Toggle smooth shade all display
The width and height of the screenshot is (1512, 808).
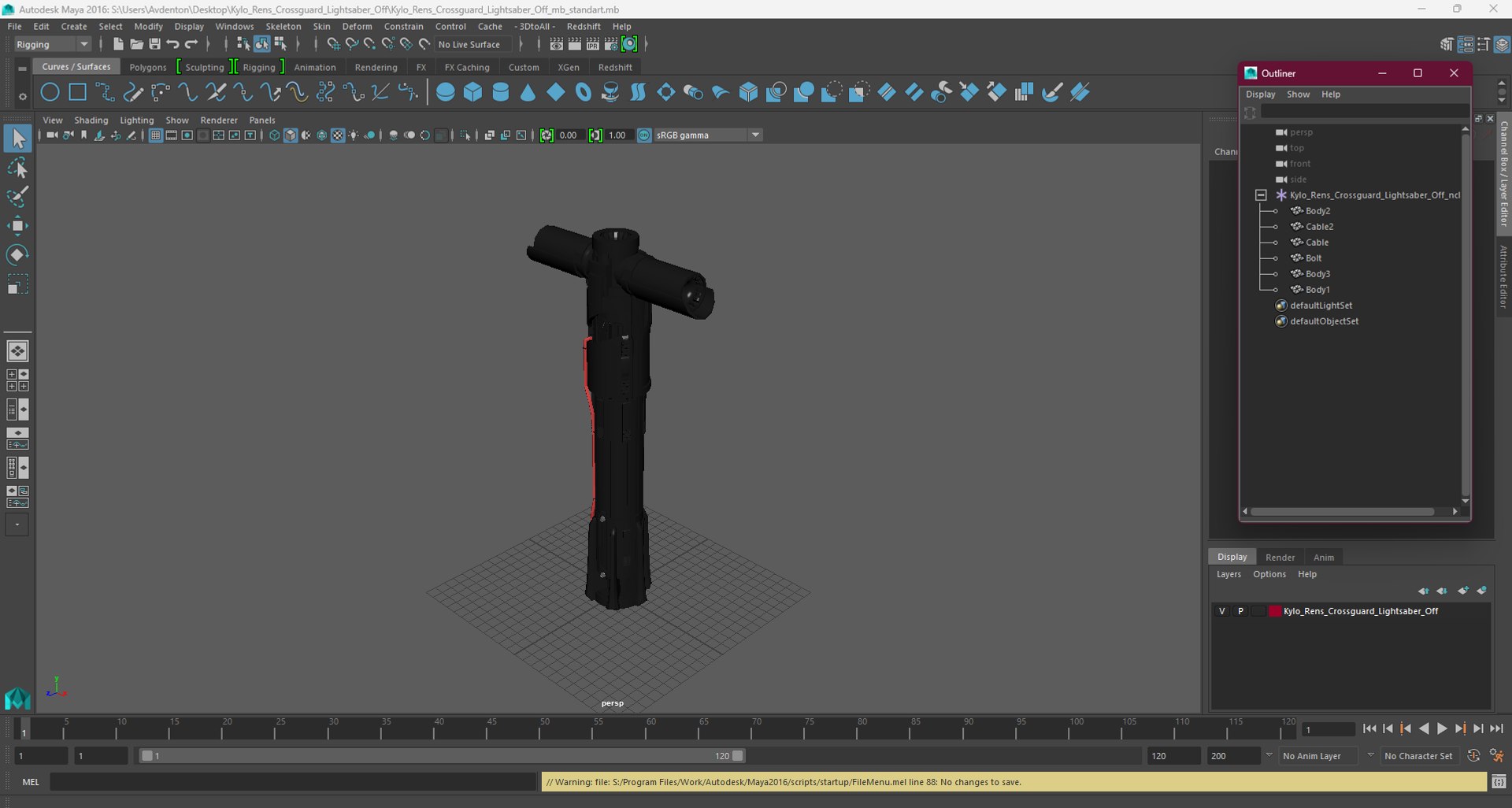pos(291,135)
